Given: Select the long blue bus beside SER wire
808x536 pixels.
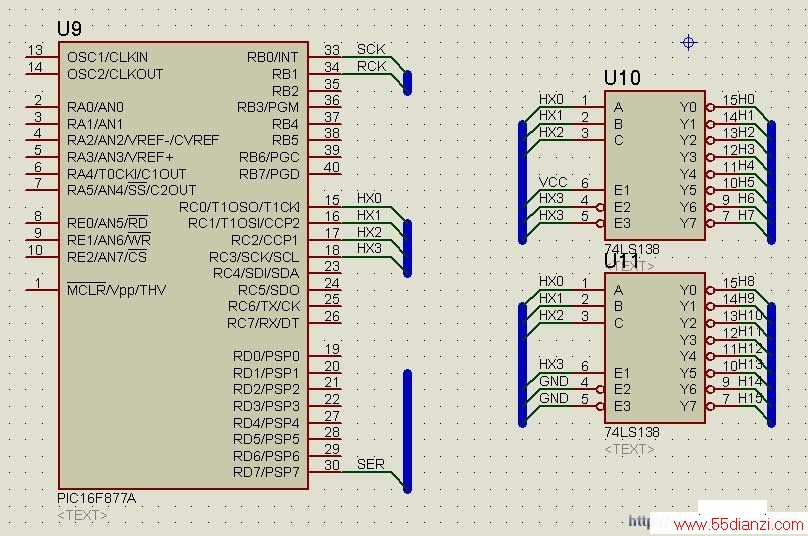Looking at the screenshot, I should pyautogui.click(x=407, y=431).
